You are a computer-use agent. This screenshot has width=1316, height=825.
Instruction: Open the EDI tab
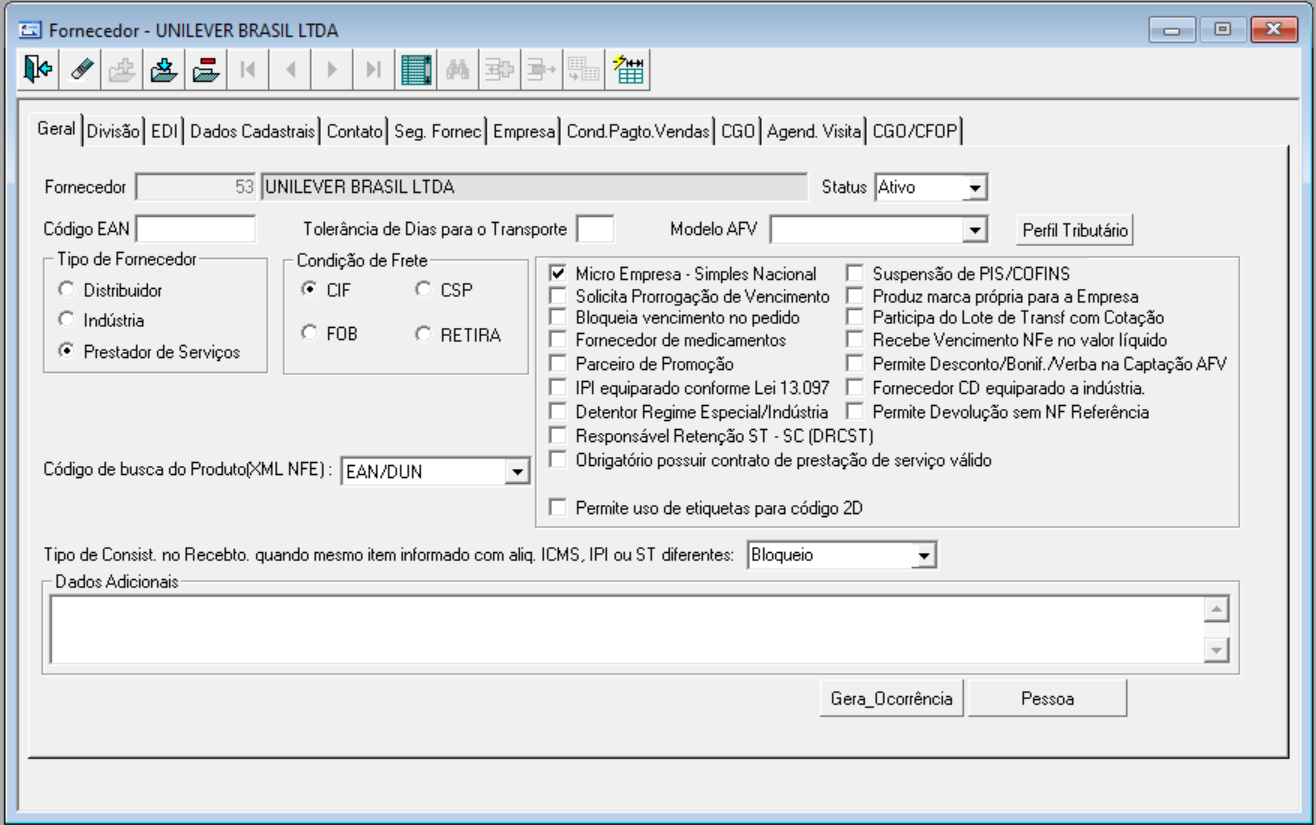pos(163,131)
